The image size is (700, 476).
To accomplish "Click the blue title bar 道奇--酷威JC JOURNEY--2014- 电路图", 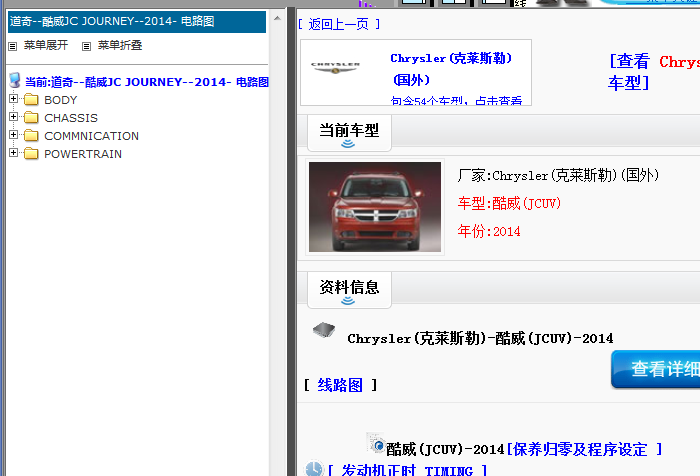I will coord(137,22).
